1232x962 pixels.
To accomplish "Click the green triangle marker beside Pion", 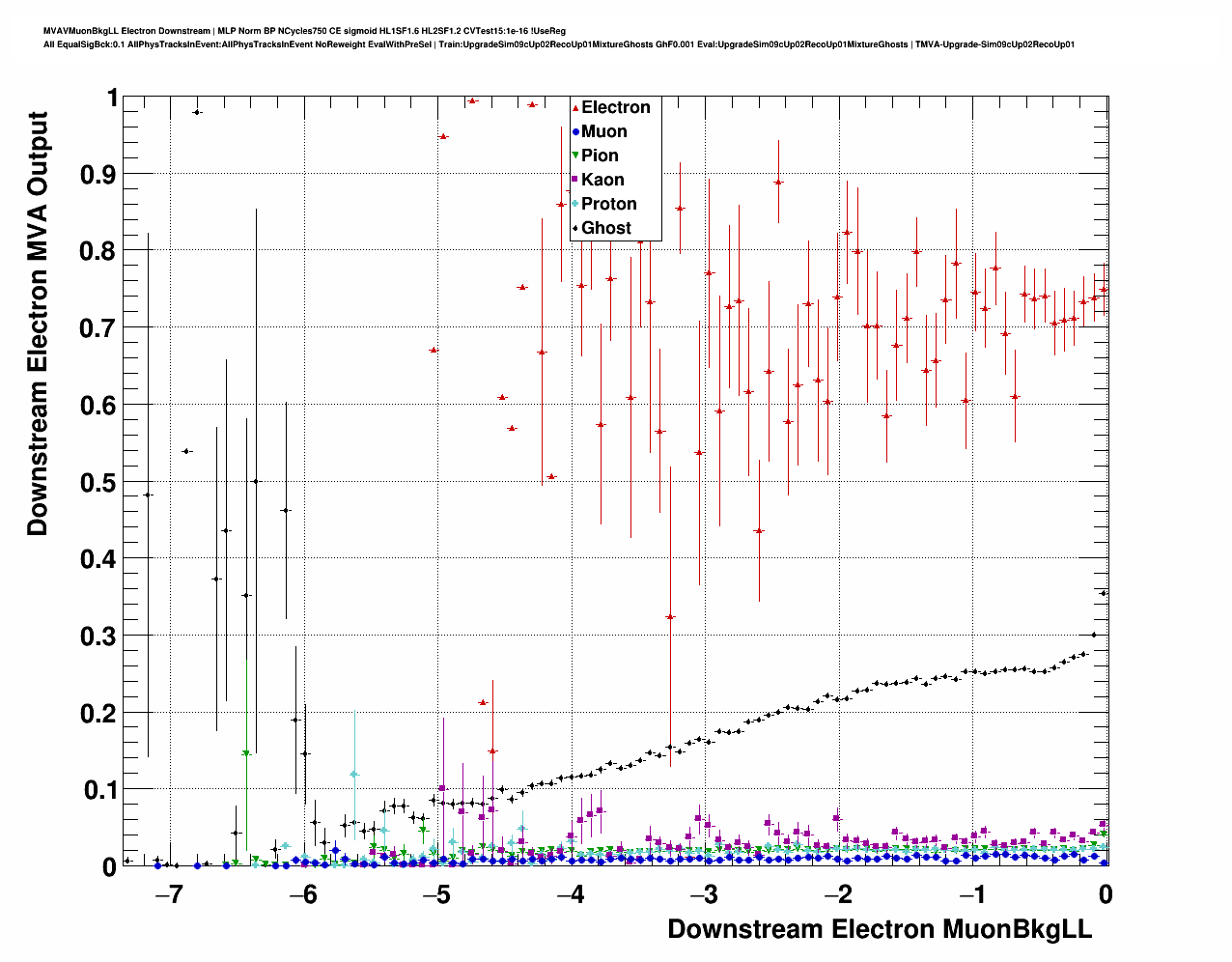I will point(575,156).
